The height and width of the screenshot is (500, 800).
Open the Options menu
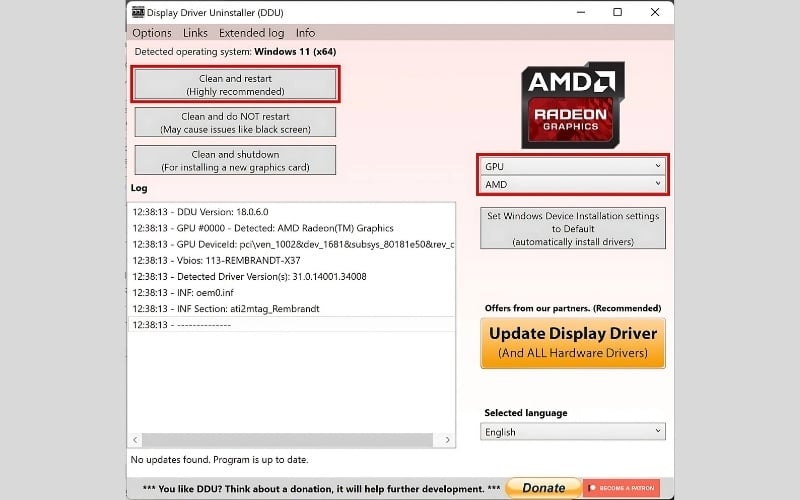coord(152,33)
